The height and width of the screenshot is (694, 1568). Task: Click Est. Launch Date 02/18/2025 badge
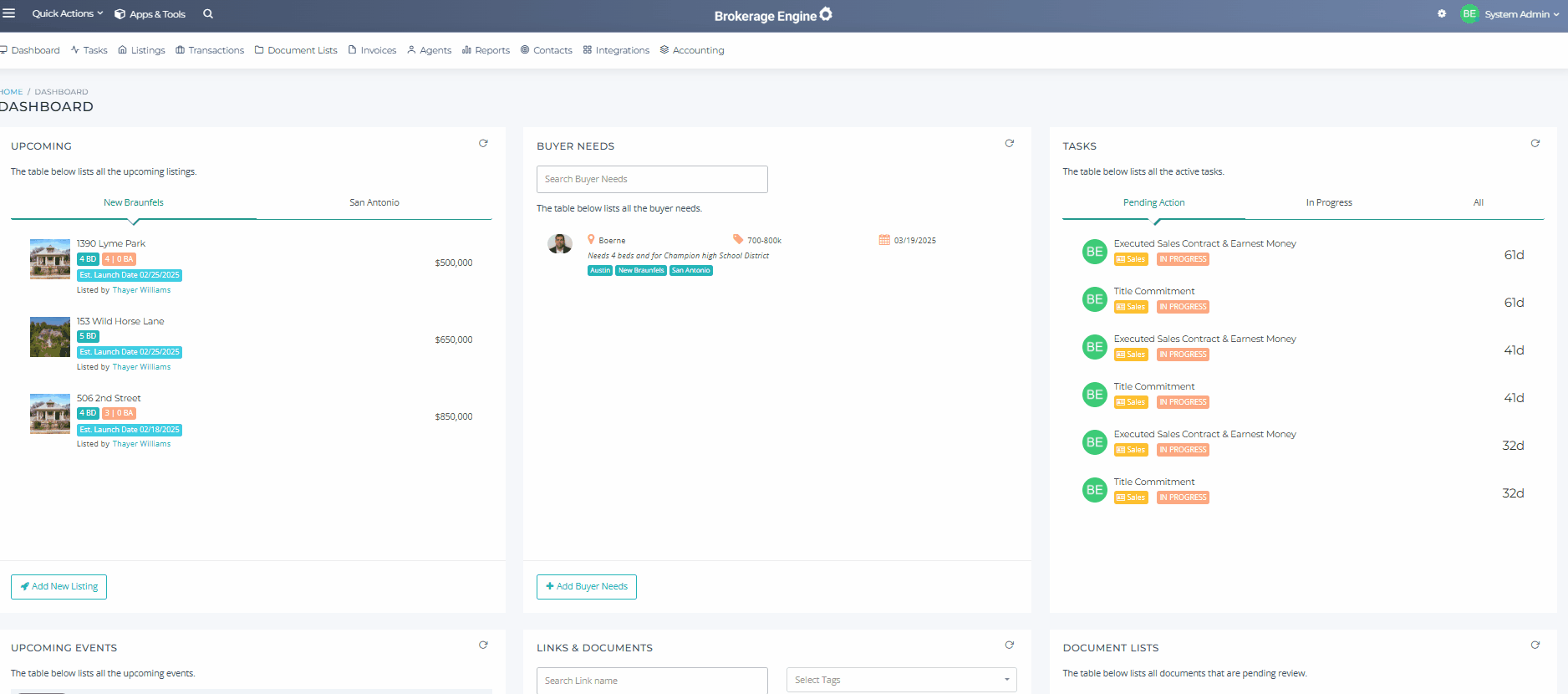(x=130, y=430)
